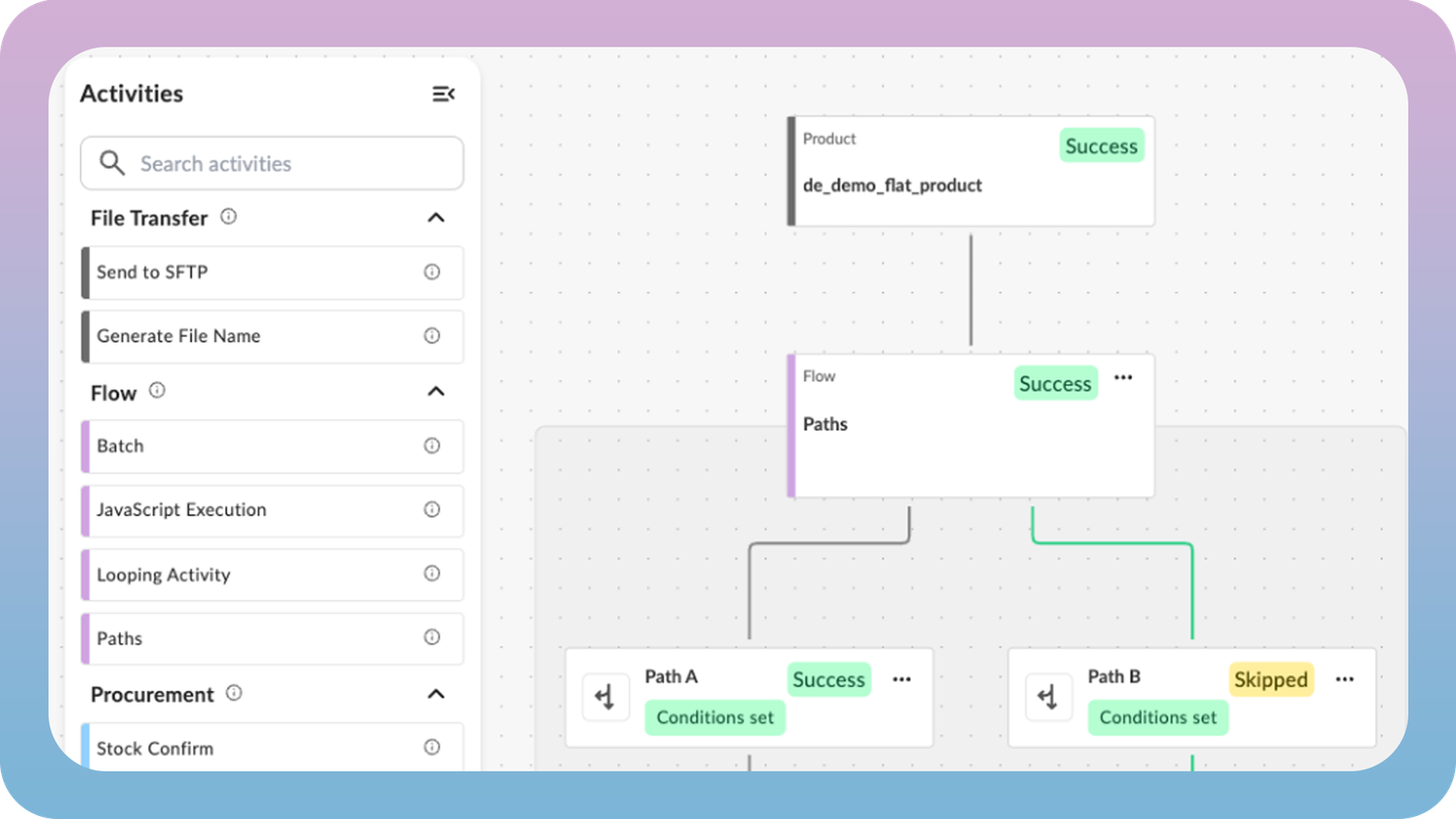Image resolution: width=1456 pixels, height=819 pixels.
Task: Select the Product de_demo_flat_product node
Action: click(971, 172)
